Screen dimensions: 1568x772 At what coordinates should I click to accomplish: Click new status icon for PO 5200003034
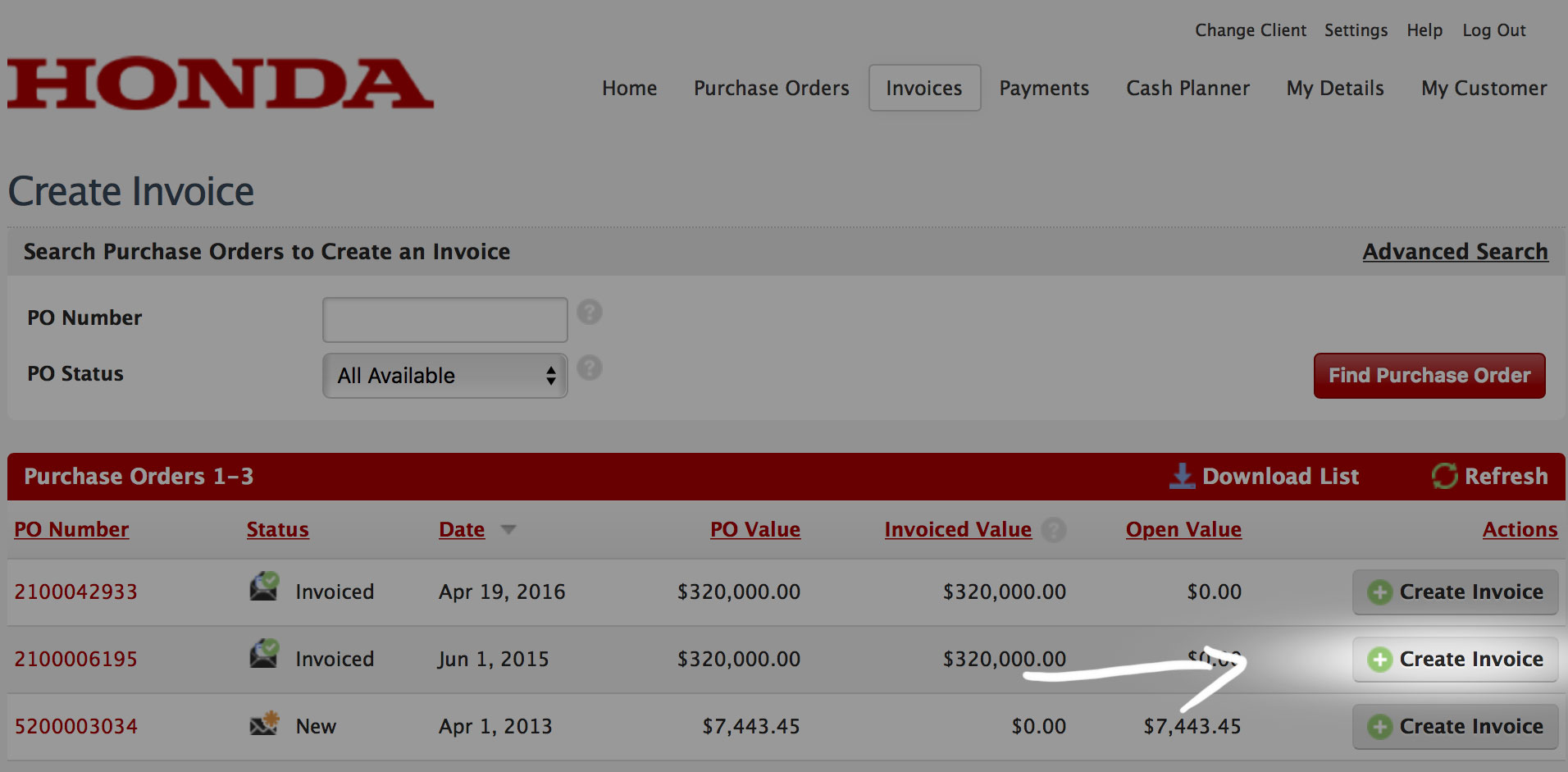[264, 724]
